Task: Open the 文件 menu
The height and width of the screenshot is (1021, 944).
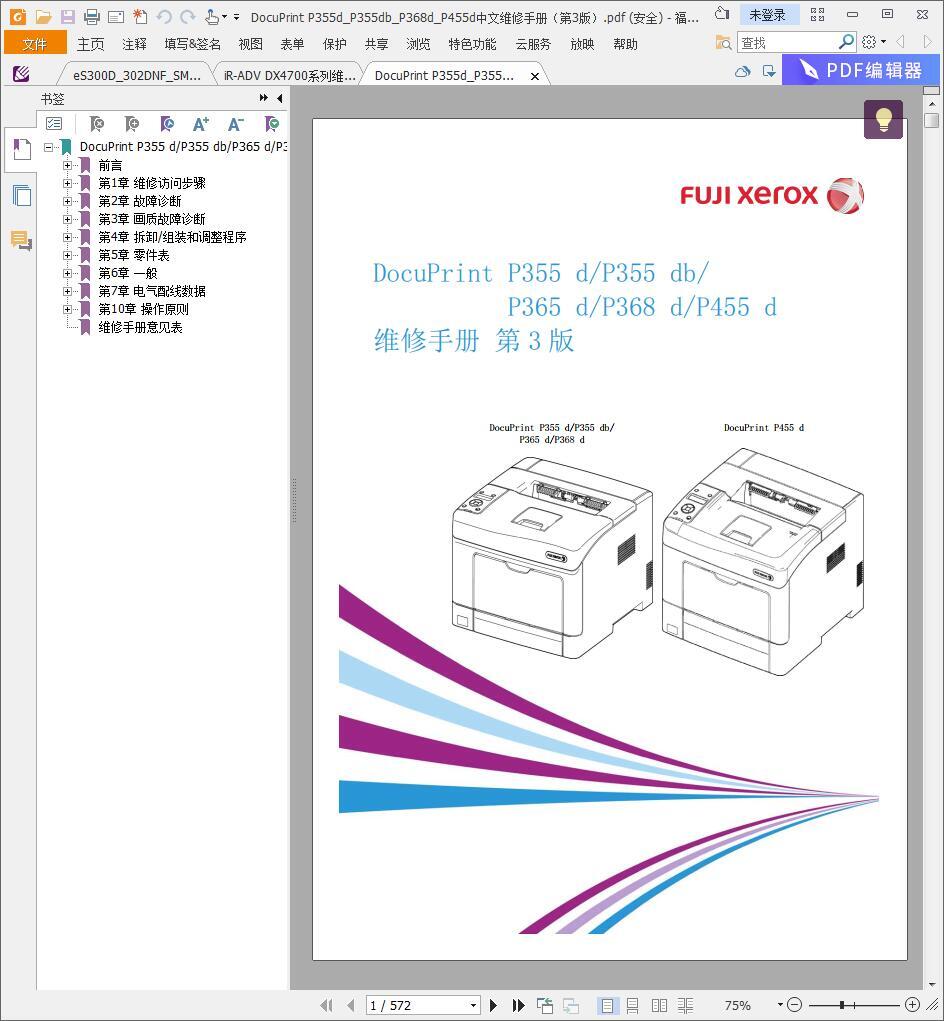Action: 35,44
